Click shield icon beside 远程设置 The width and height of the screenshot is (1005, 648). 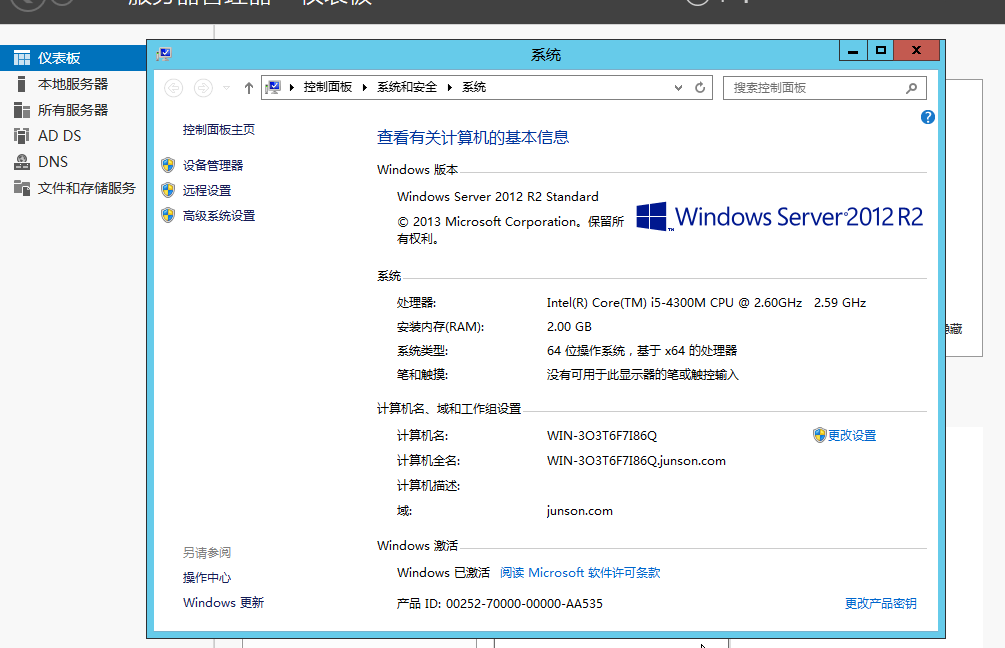(x=168, y=190)
